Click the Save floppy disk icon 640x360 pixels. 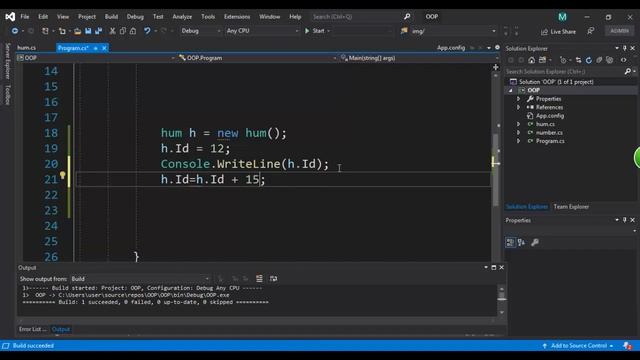(x=88, y=31)
